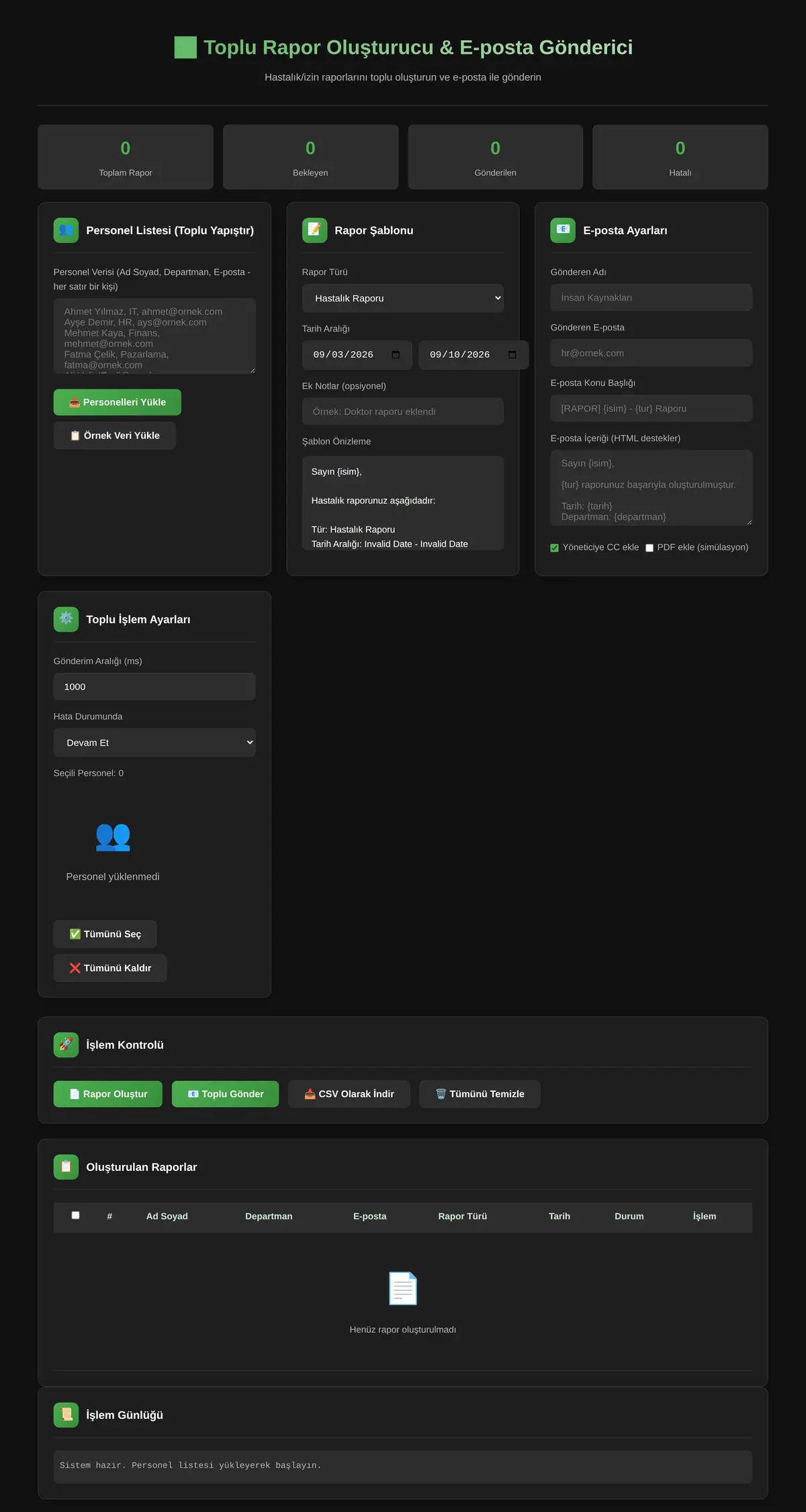Click the empty-reports document icon
This screenshot has height=1512, width=806.
click(403, 1288)
